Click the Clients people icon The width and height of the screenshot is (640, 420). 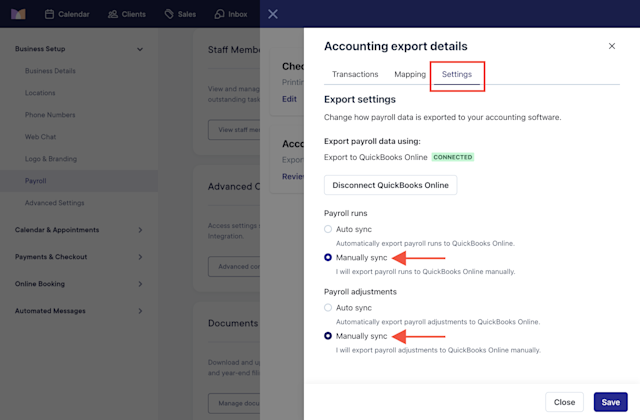[x=113, y=14]
